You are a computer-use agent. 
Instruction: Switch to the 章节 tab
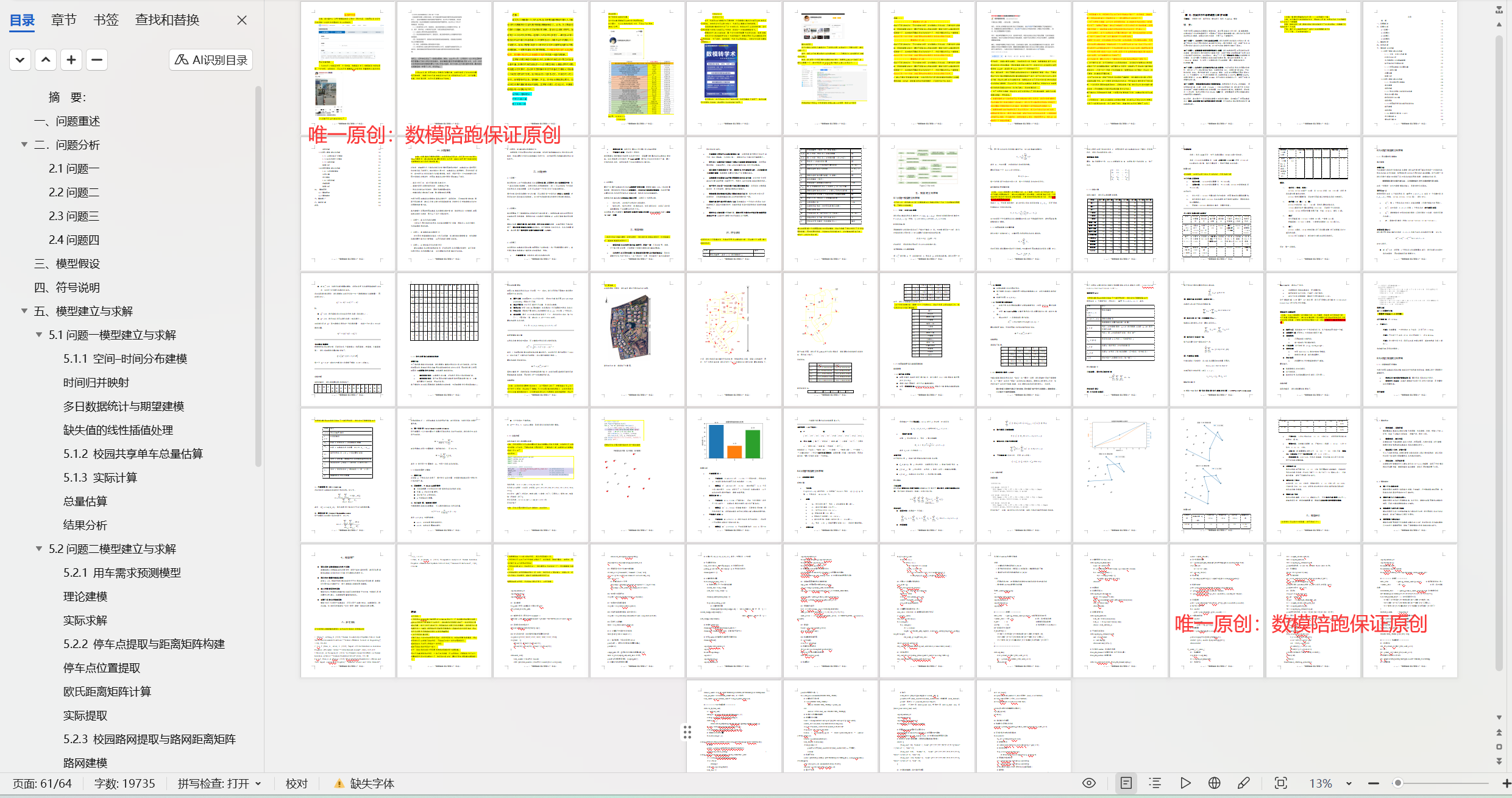coord(63,20)
